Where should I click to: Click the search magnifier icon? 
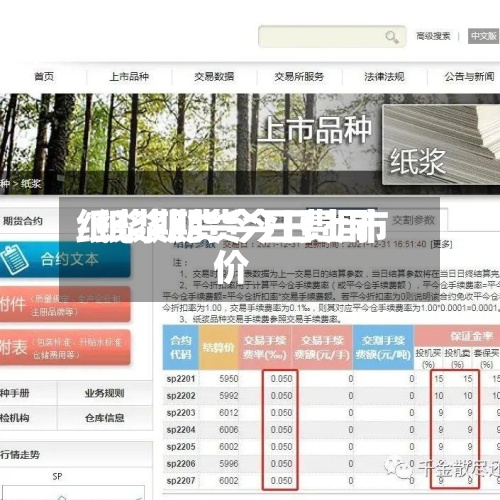[x=392, y=37]
